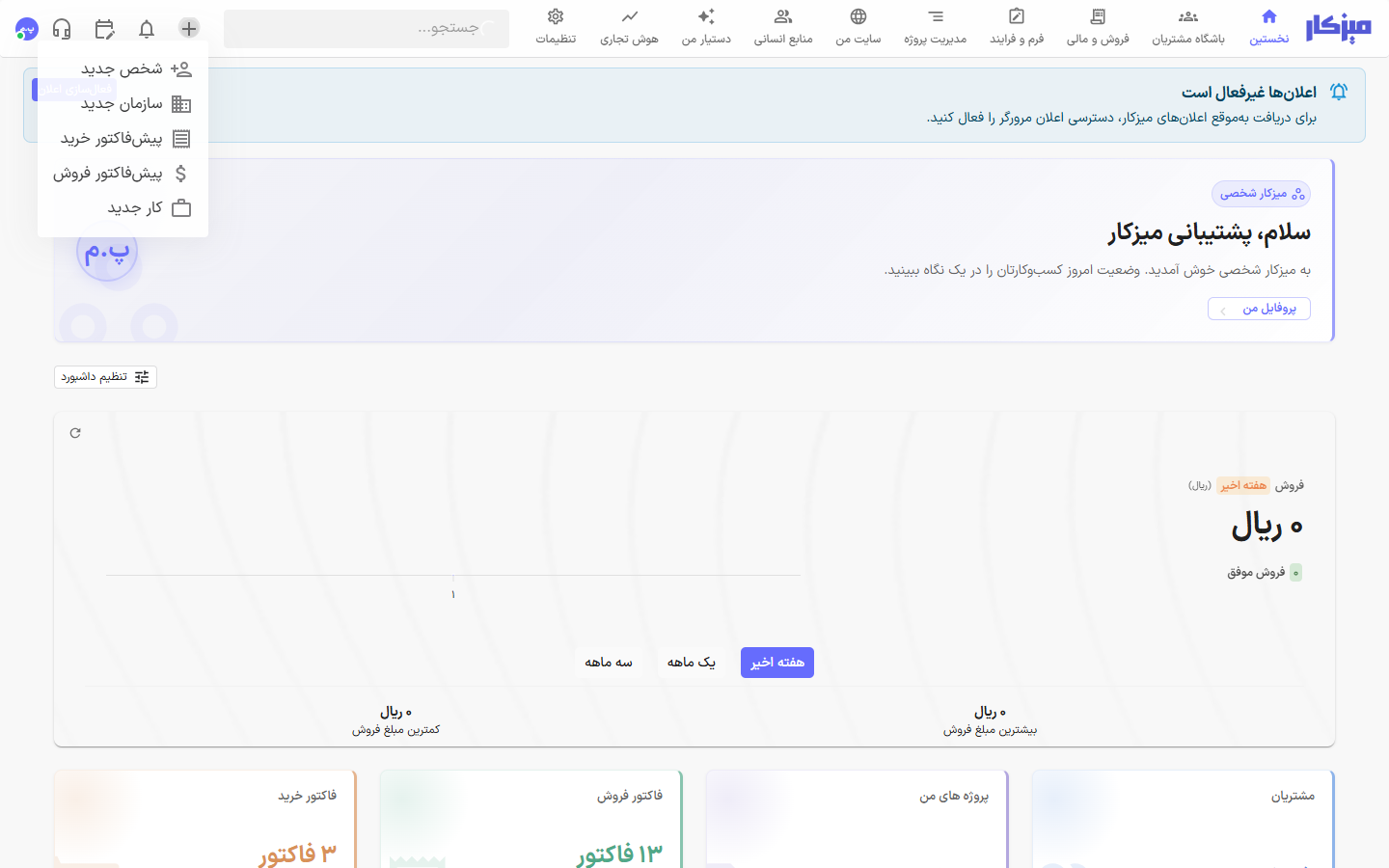Image resolution: width=1389 pixels, height=868 pixels.
Task: Click the sparkle assistant icon
Action: click(x=706, y=16)
